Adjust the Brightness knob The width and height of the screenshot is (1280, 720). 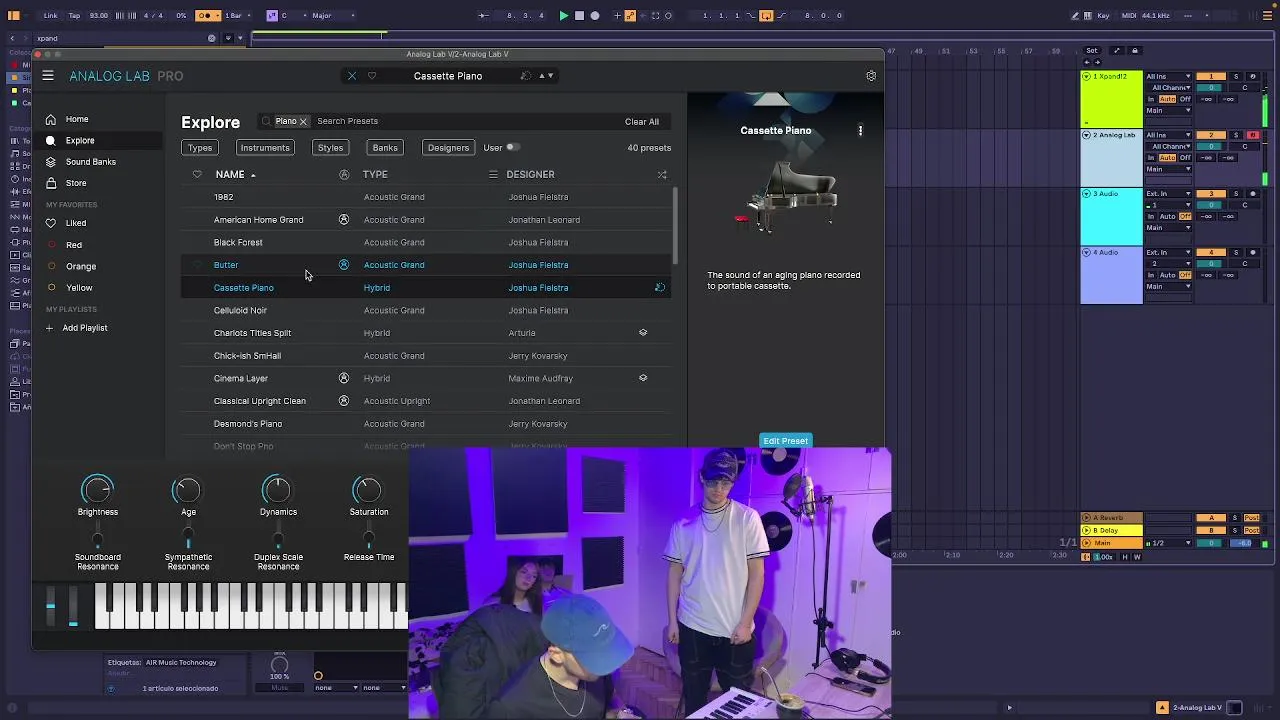pyautogui.click(x=97, y=490)
